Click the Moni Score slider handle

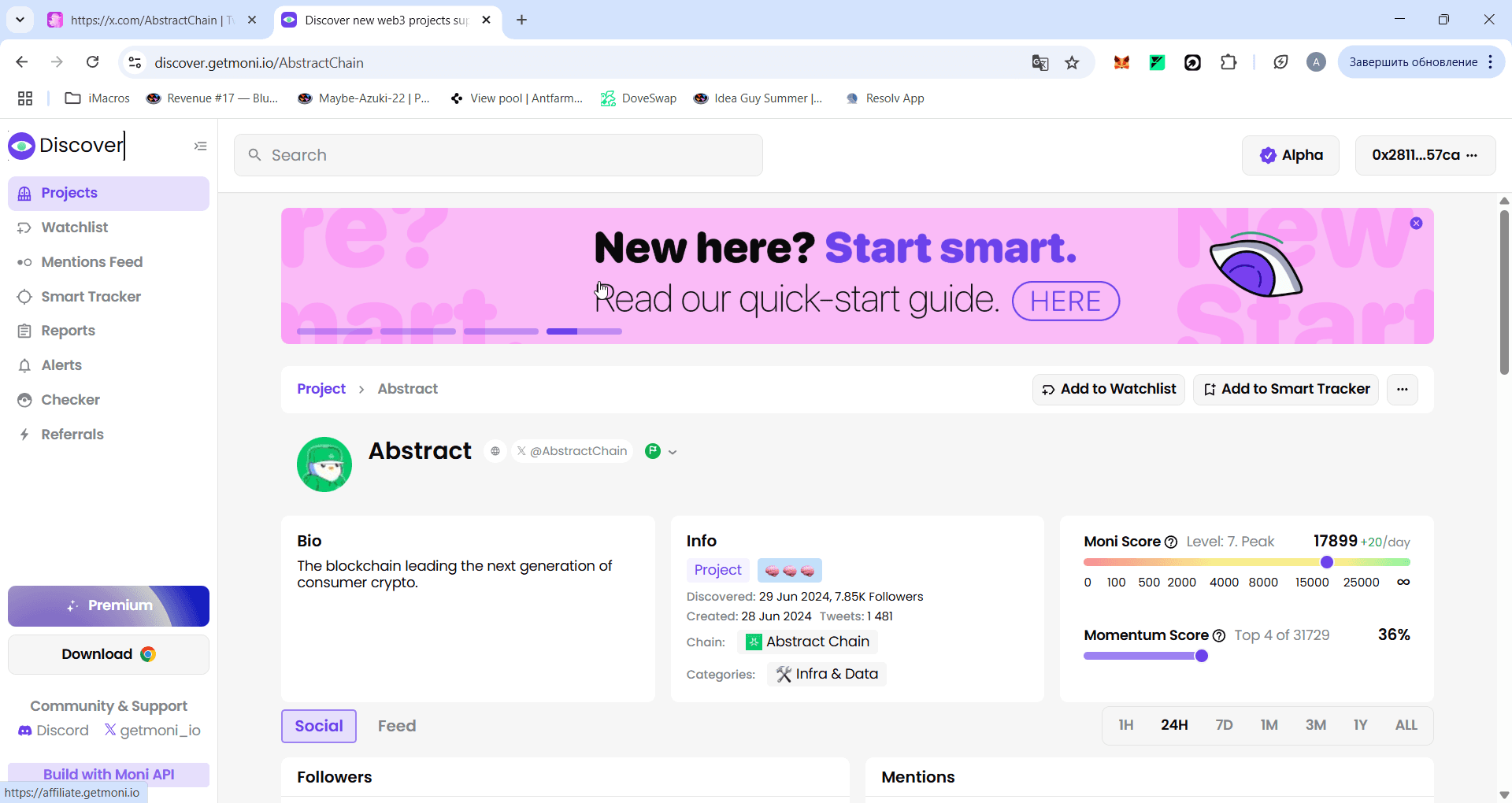click(1327, 562)
